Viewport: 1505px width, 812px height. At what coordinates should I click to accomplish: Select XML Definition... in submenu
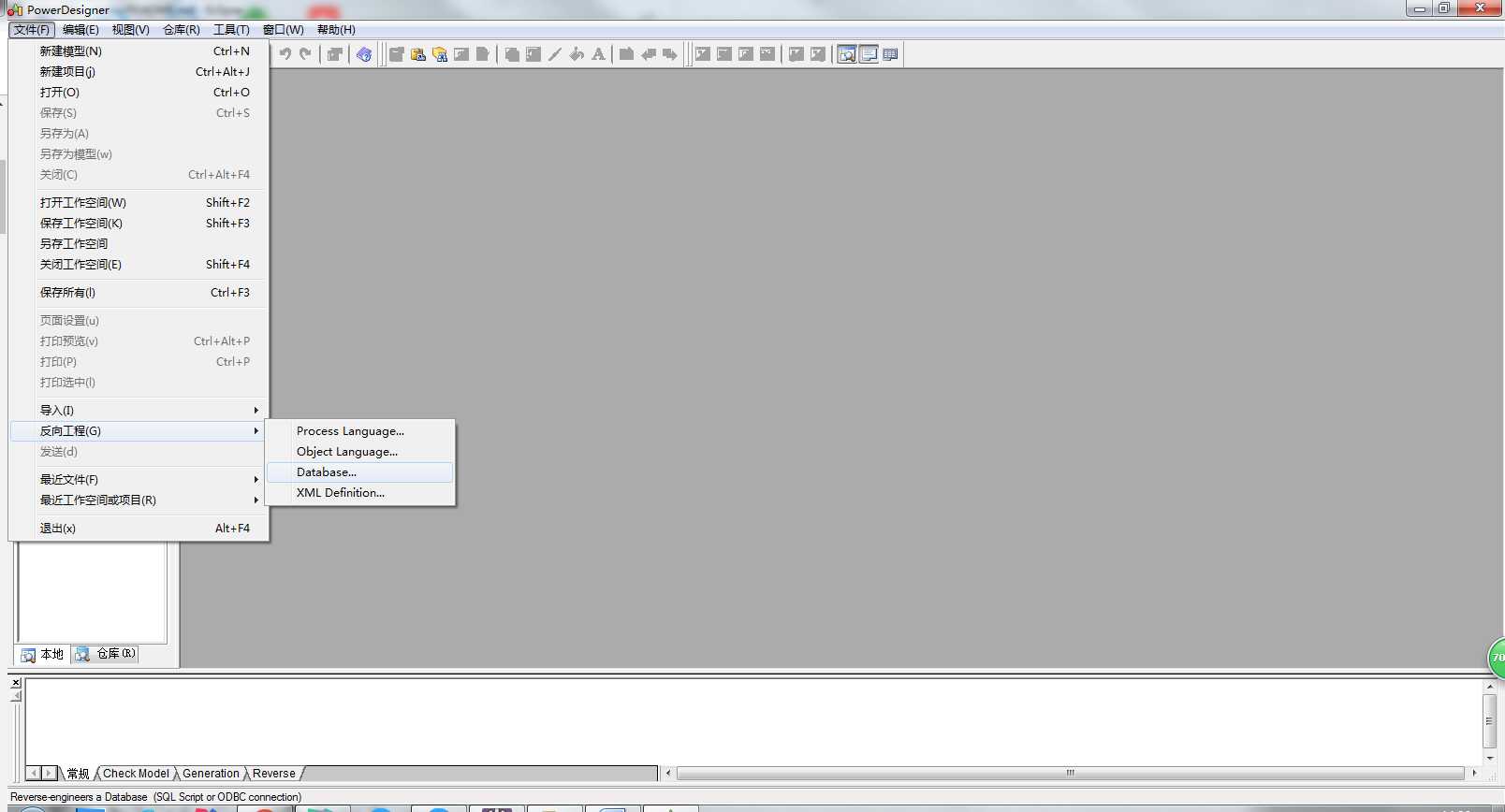(360, 493)
